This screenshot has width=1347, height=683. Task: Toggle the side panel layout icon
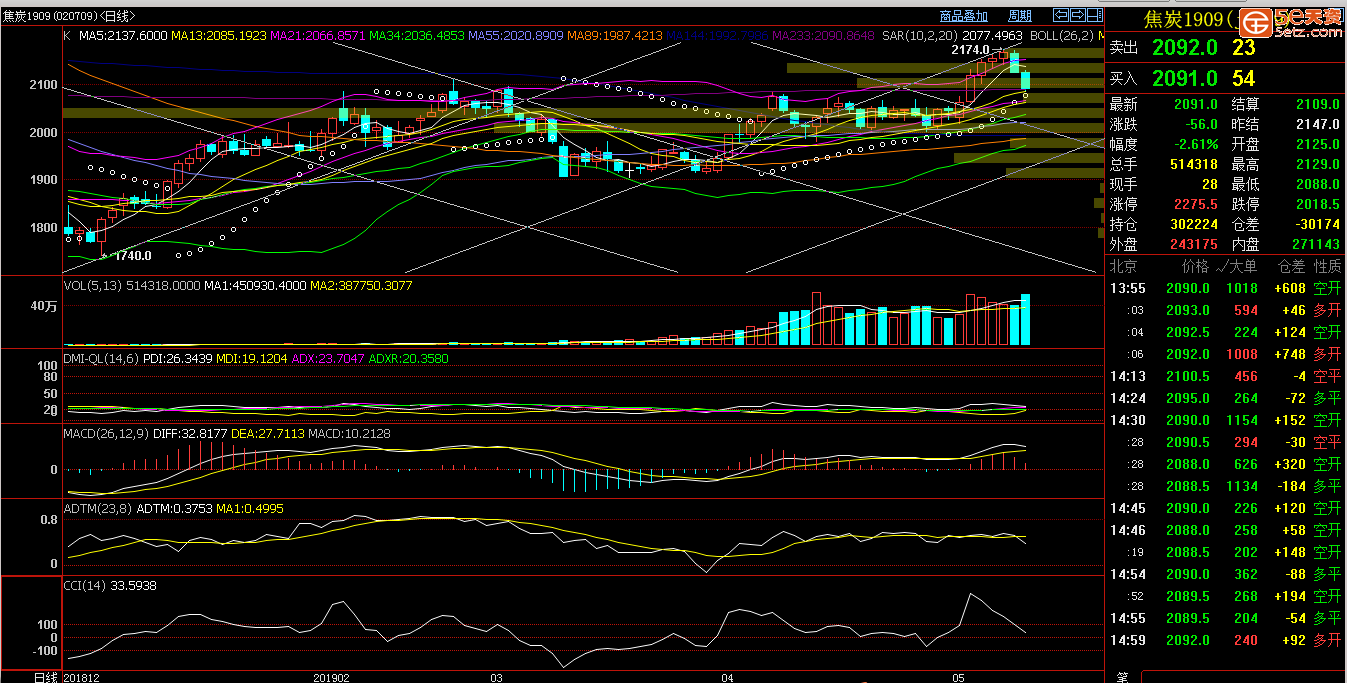[1094, 15]
